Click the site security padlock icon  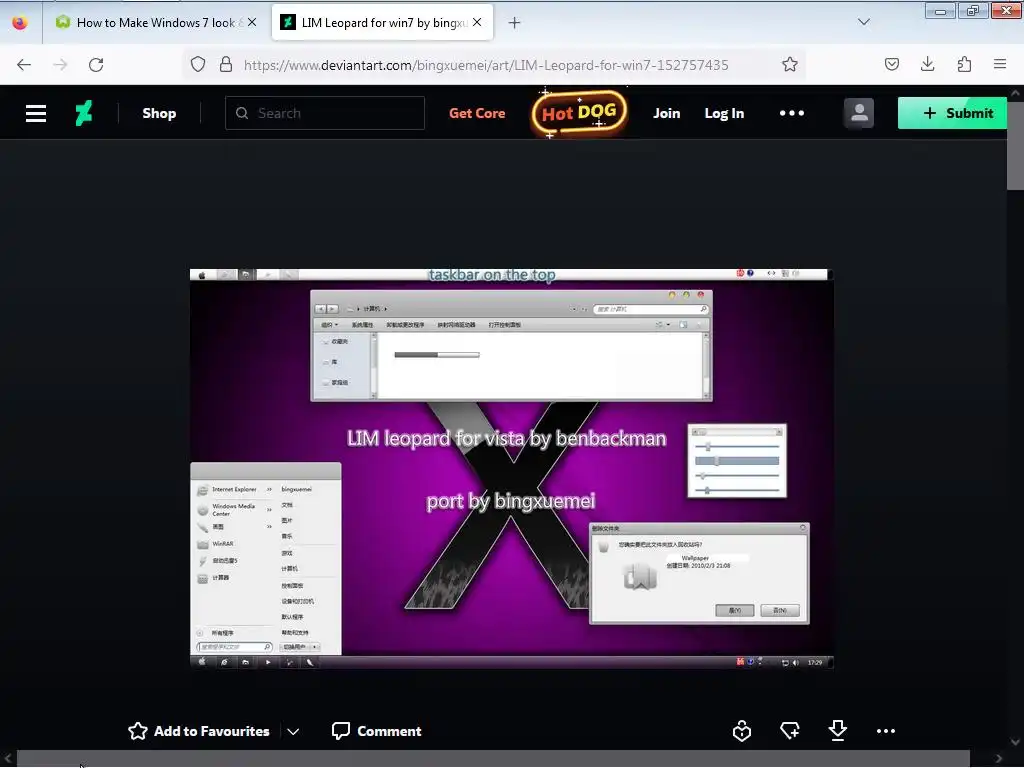click(x=226, y=64)
